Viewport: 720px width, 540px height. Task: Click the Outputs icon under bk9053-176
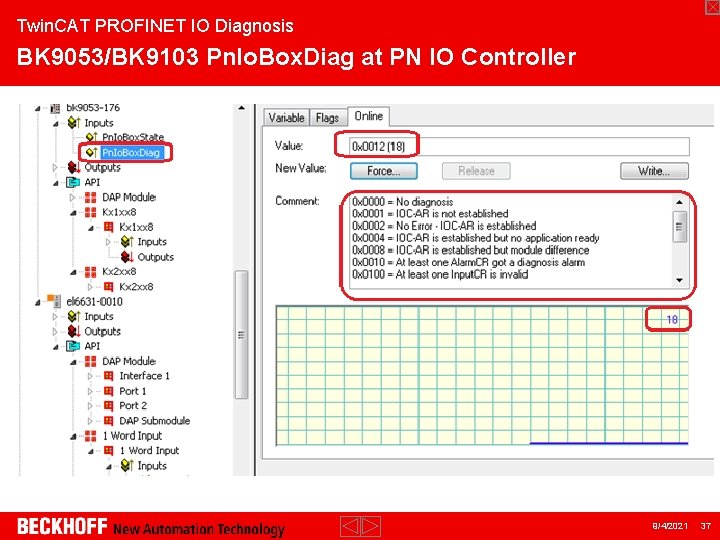point(74,167)
